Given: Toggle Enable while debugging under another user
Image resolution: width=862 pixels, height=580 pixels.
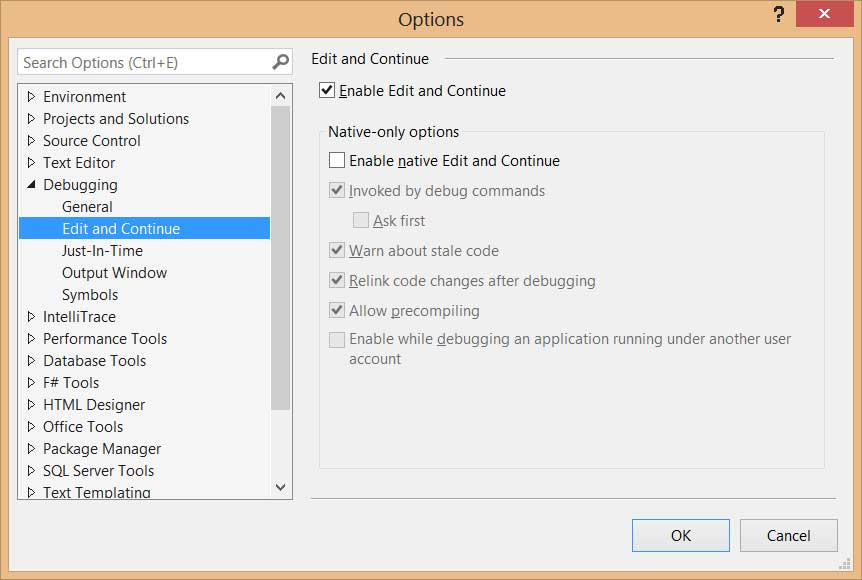Looking at the screenshot, I should point(336,340).
